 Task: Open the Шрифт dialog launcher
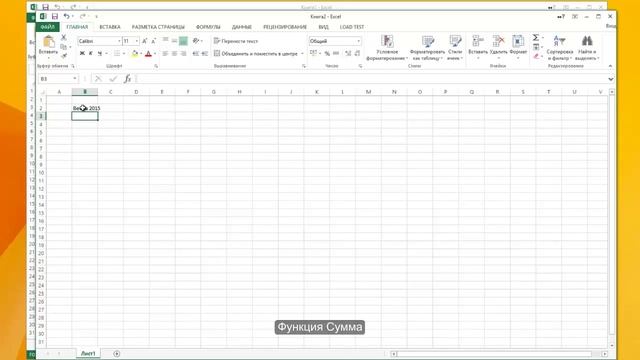coord(156,66)
